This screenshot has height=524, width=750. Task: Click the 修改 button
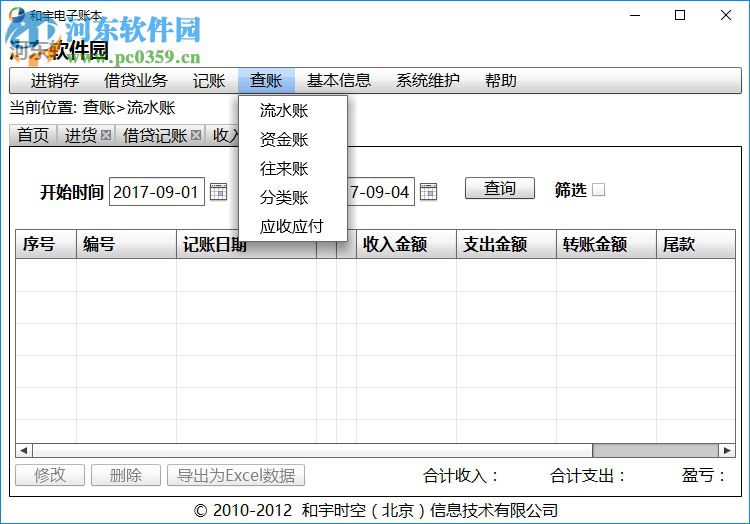[x=50, y=475]
